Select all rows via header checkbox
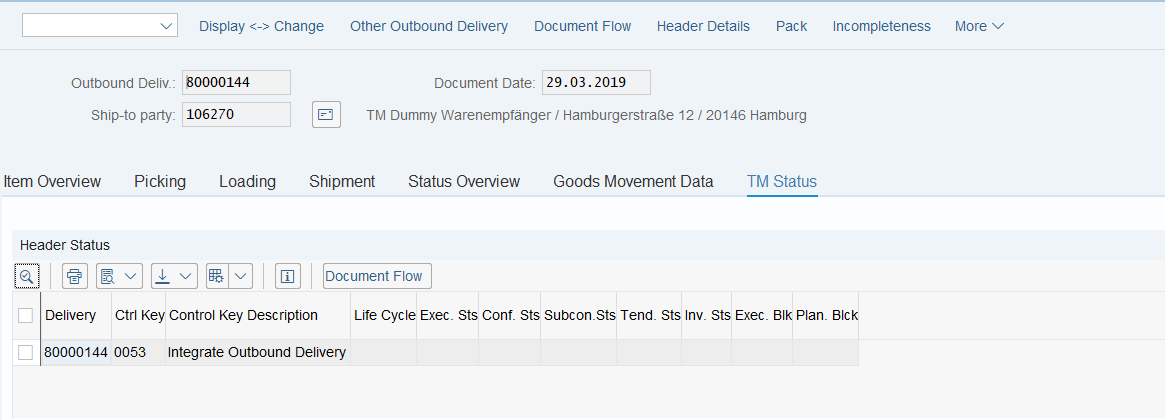Image resolution: width=1165 pixels, height=420 pixels. point(26,315)
